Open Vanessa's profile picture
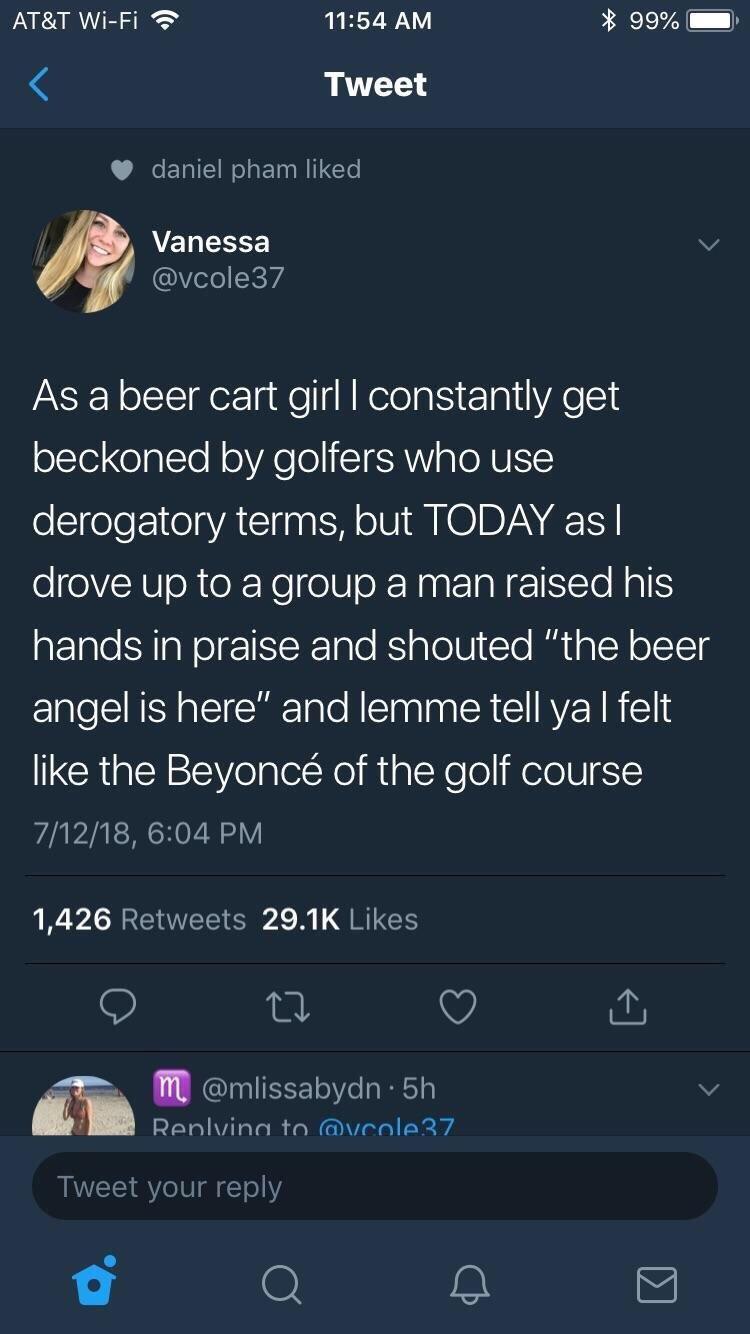This screenshot has height=1334, width=750. point(84,261)
